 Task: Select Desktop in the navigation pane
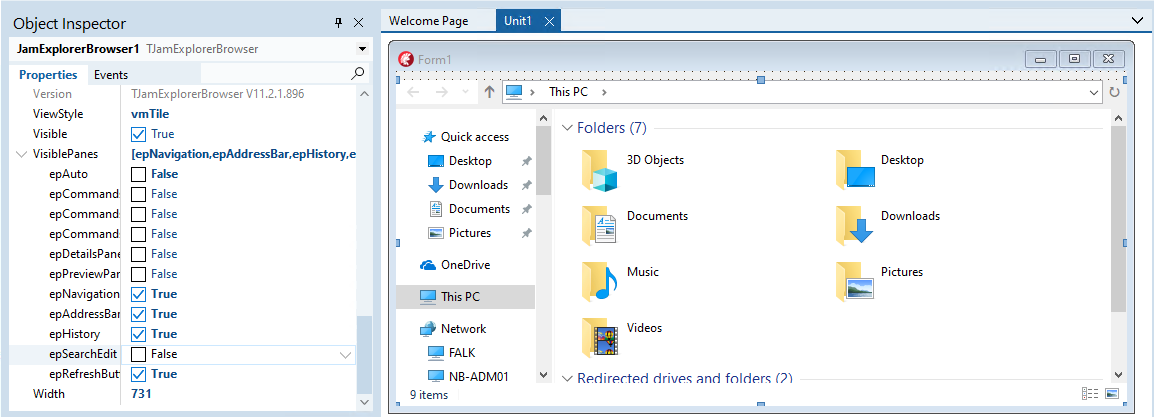[470, 161]
